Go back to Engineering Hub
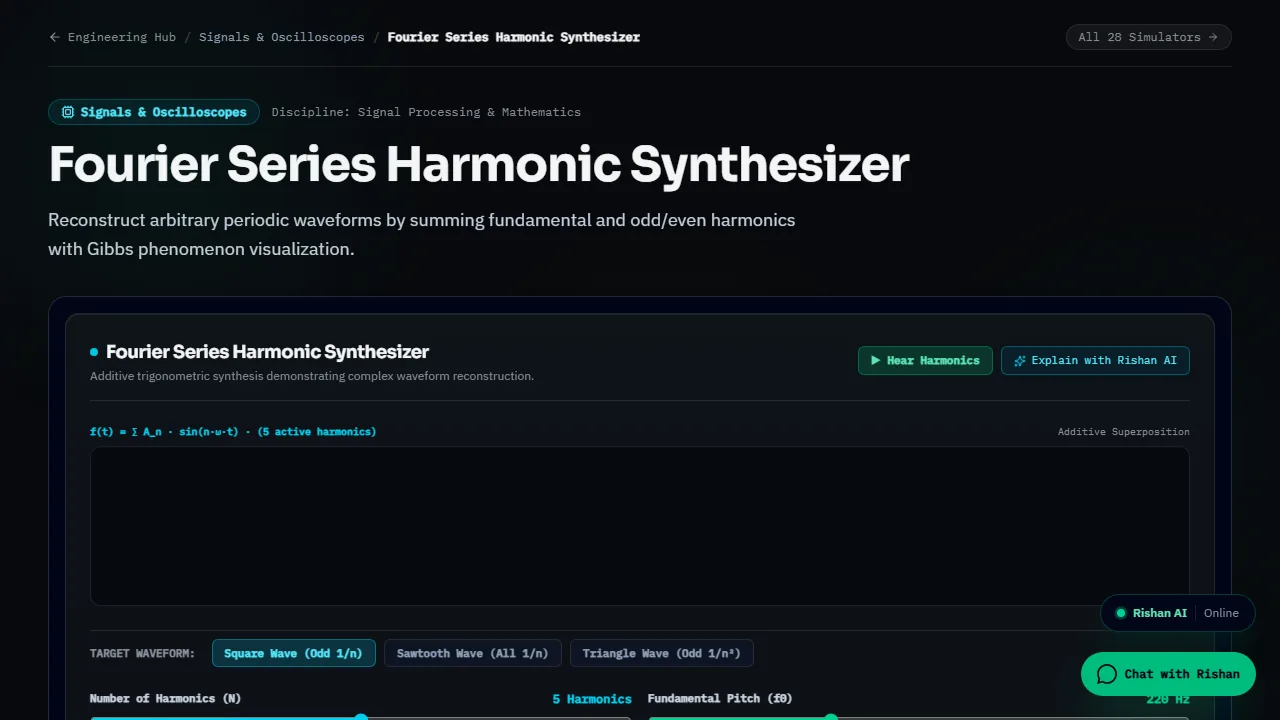Image resolution: width=1280 pixels, height=720 pixels. (112, 37)
